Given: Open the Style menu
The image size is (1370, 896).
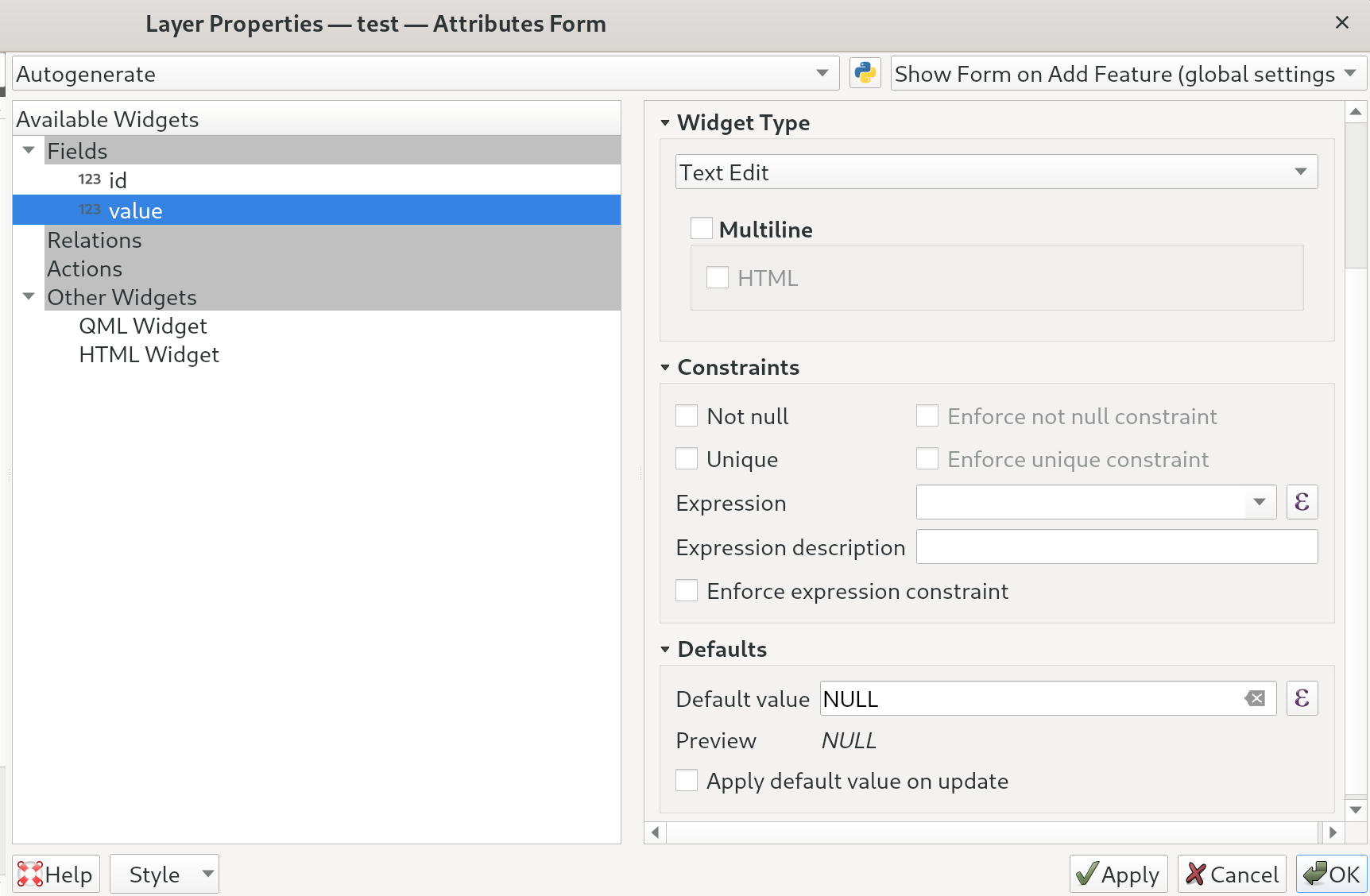Looking at the screenshot, I should coord(164,874).
